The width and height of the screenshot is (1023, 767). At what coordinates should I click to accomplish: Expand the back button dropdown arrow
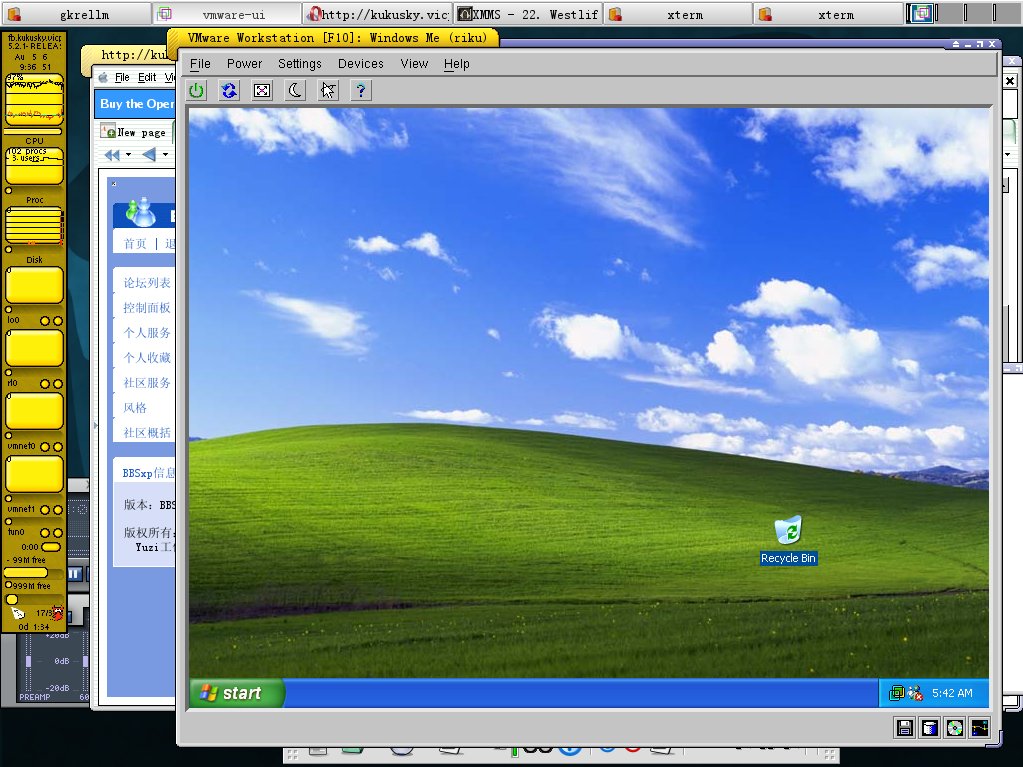click(166, 155)
